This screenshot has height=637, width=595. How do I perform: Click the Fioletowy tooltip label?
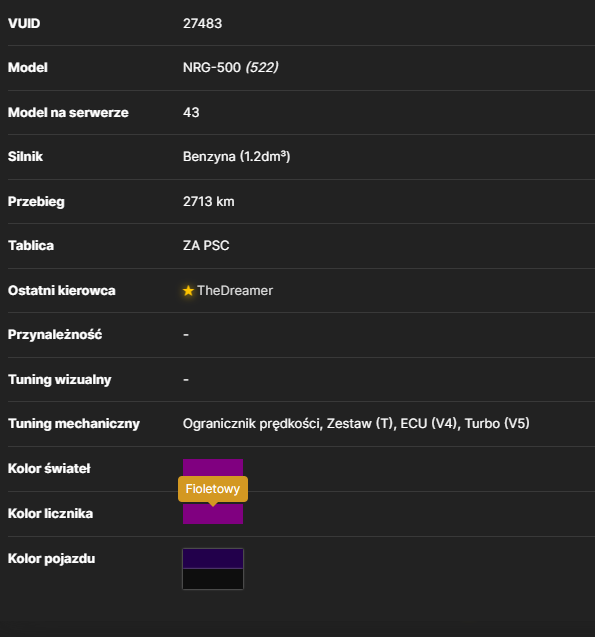[x=213, y=489]
